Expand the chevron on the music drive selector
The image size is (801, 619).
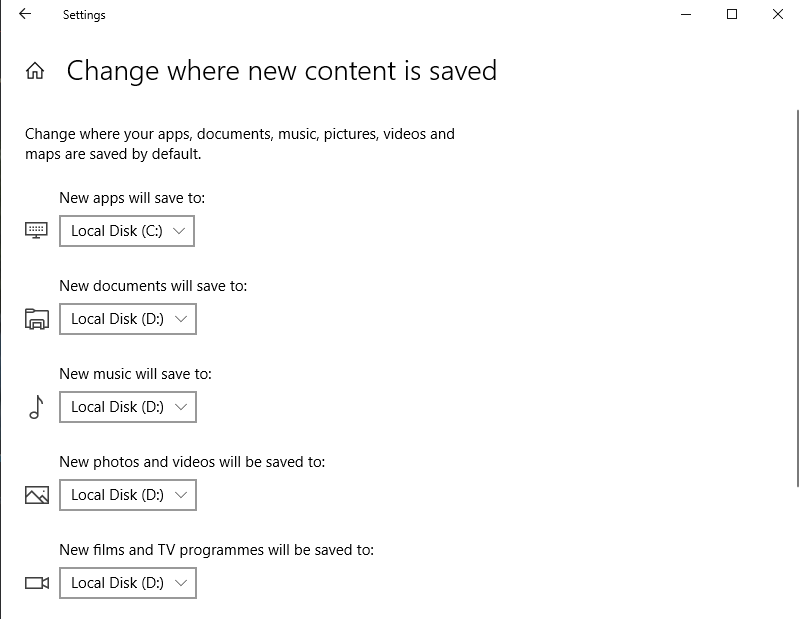180,407
